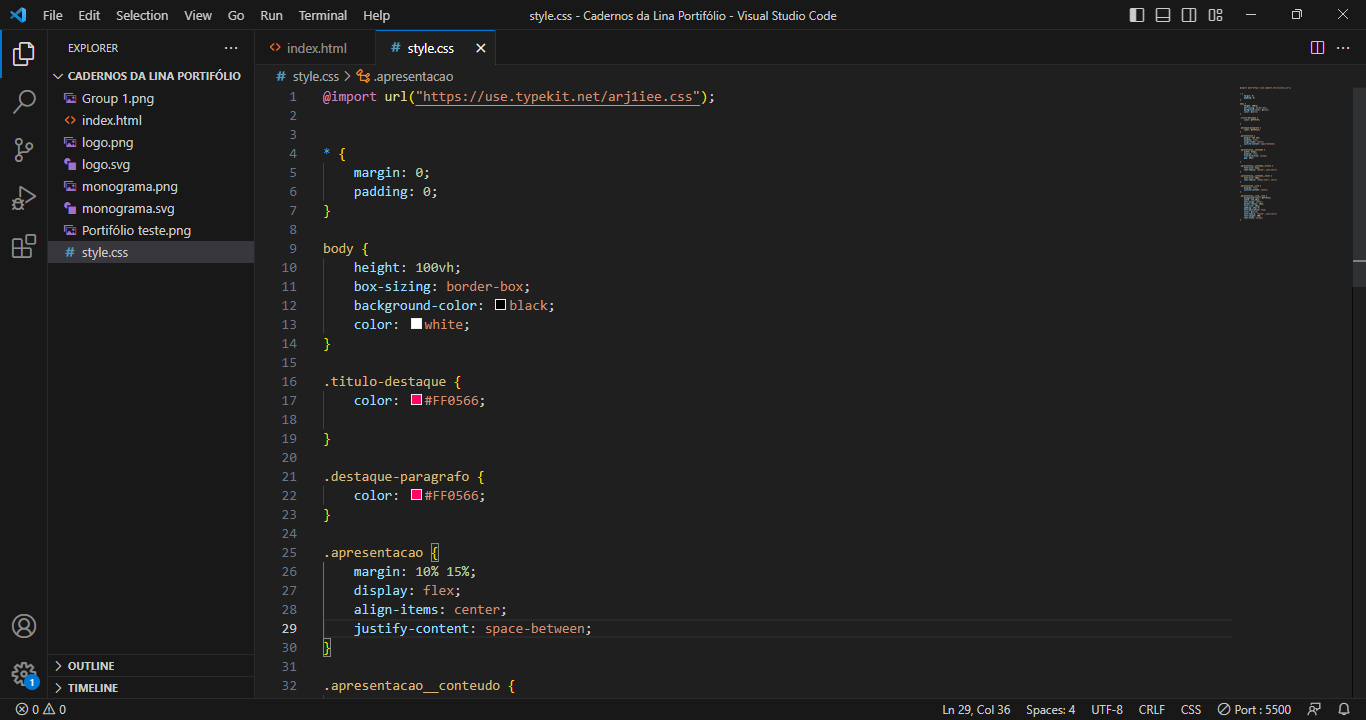Viewport: 1366px width, 720px height.
Task: Open logo.svg in the explorer
Action: (x=151, y=164)
